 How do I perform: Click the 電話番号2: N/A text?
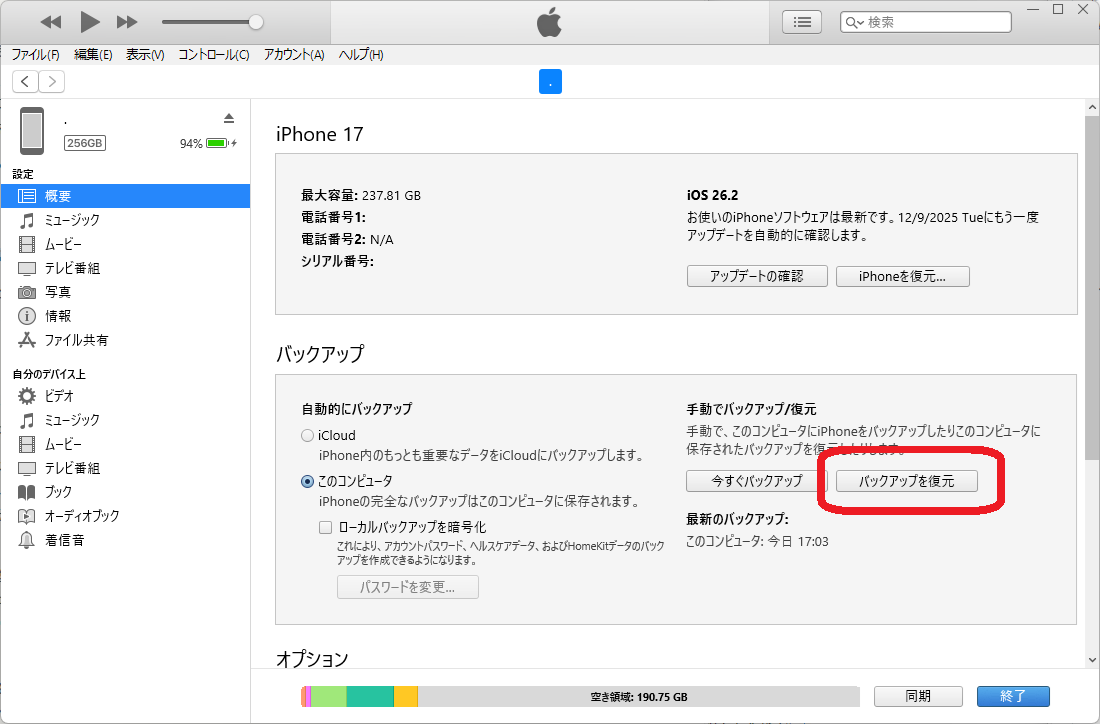(x=347, y=240)
